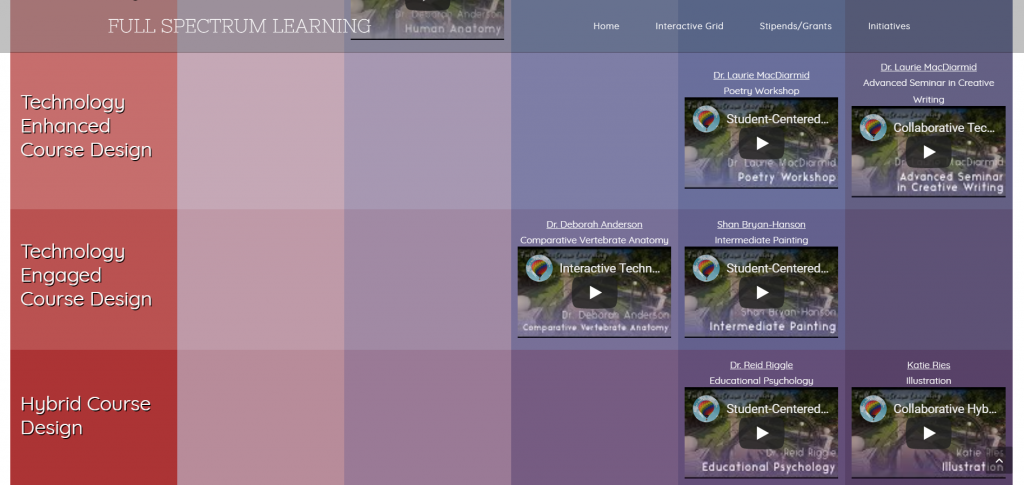
Task: Click the Dr. Reid Riggle link
Action: tap(761, 365)
